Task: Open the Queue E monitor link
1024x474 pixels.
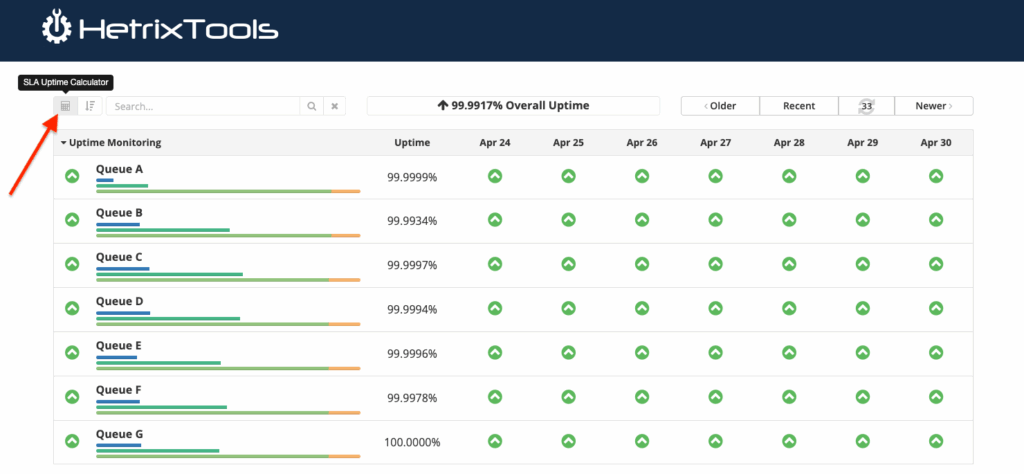Action: click(118, 345)
